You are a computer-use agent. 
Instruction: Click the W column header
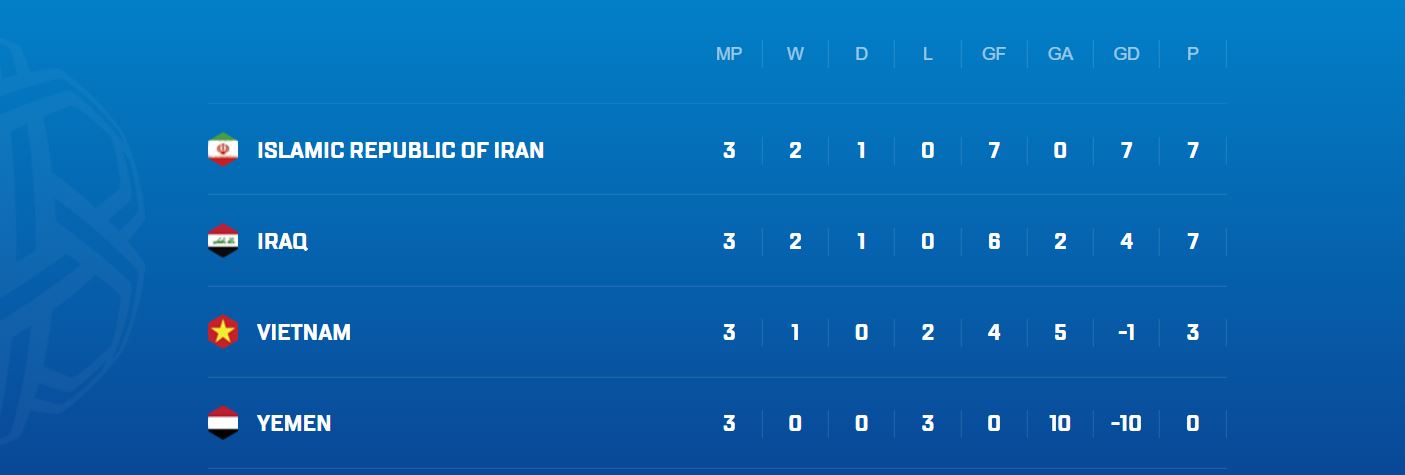(795, 54)
